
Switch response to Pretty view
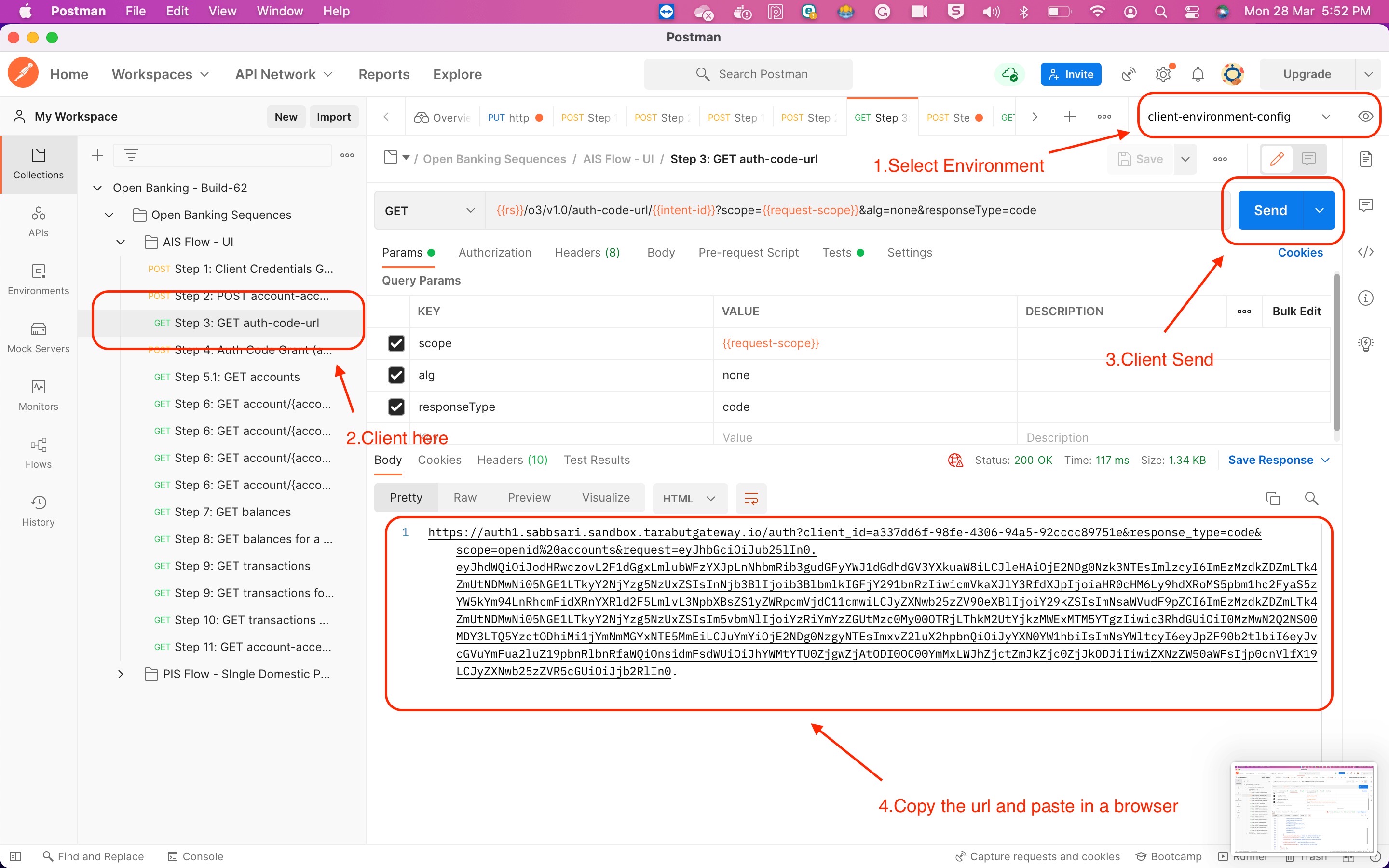[x=406, y=498]
